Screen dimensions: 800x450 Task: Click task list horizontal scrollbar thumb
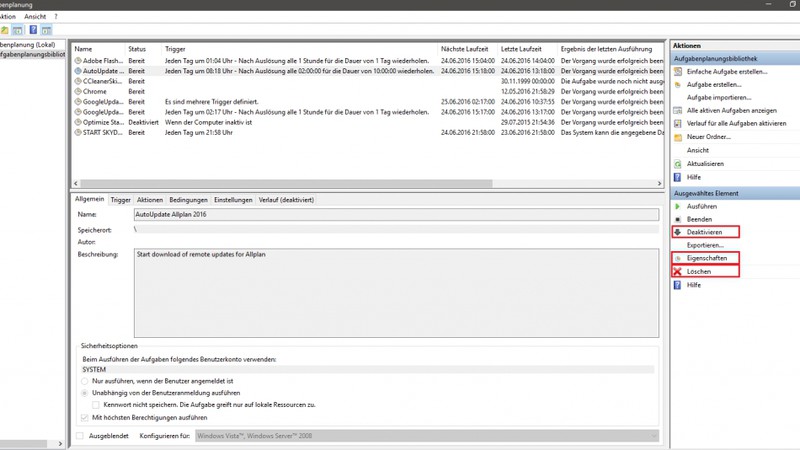tap(286, 183)
